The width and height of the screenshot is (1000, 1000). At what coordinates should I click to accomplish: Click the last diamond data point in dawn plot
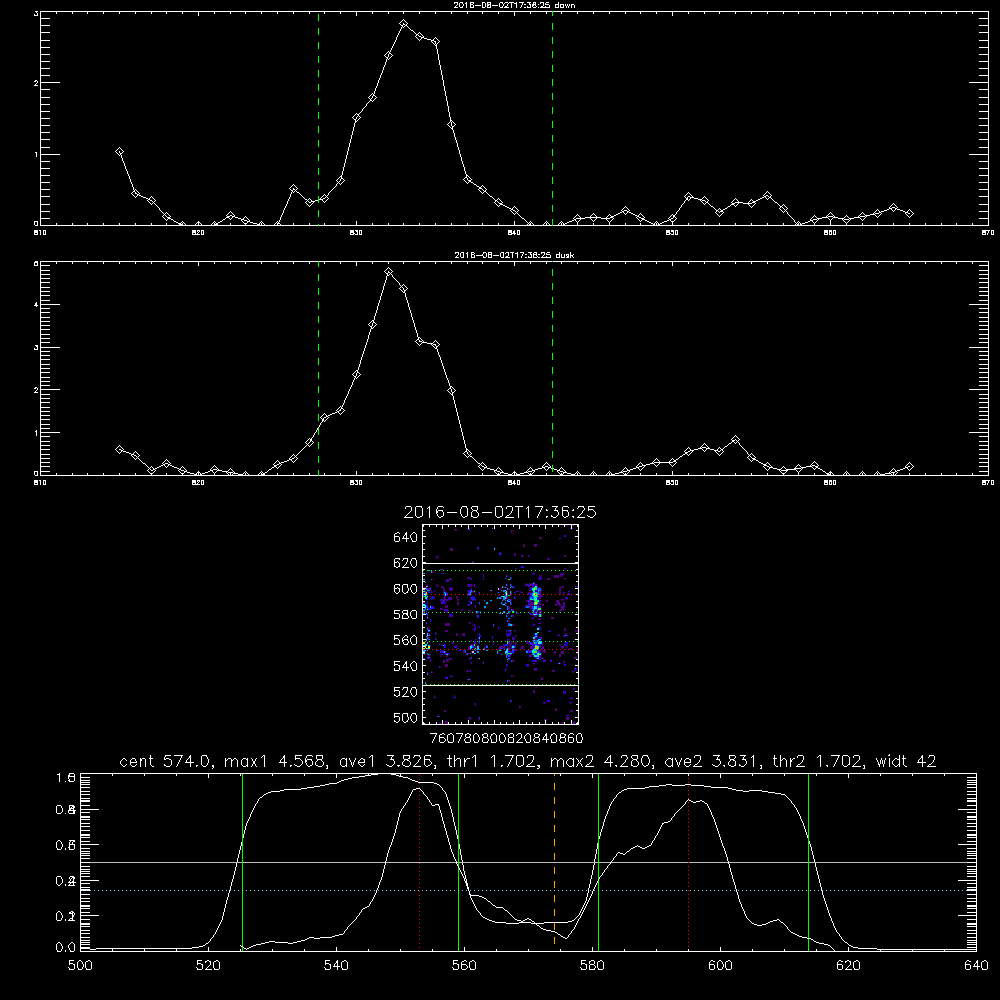[x=909, y=214]
